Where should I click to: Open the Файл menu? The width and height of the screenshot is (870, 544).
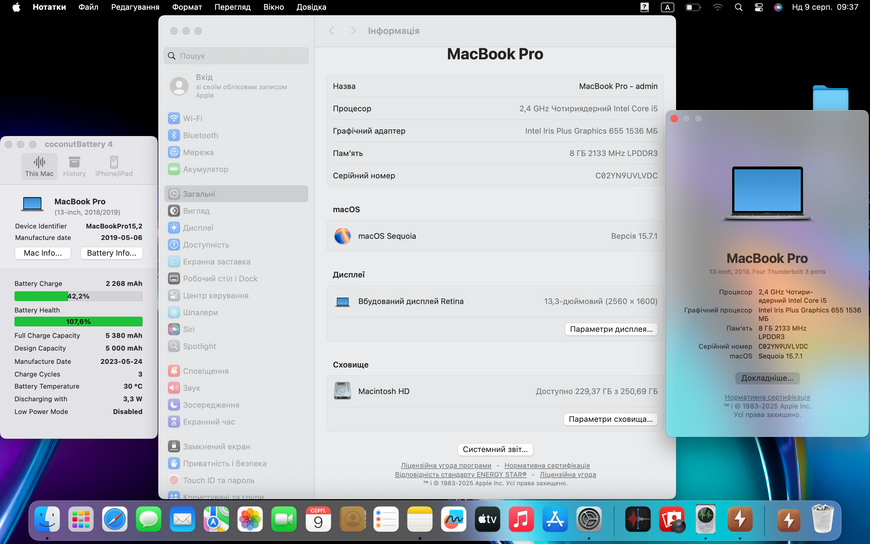88,7
